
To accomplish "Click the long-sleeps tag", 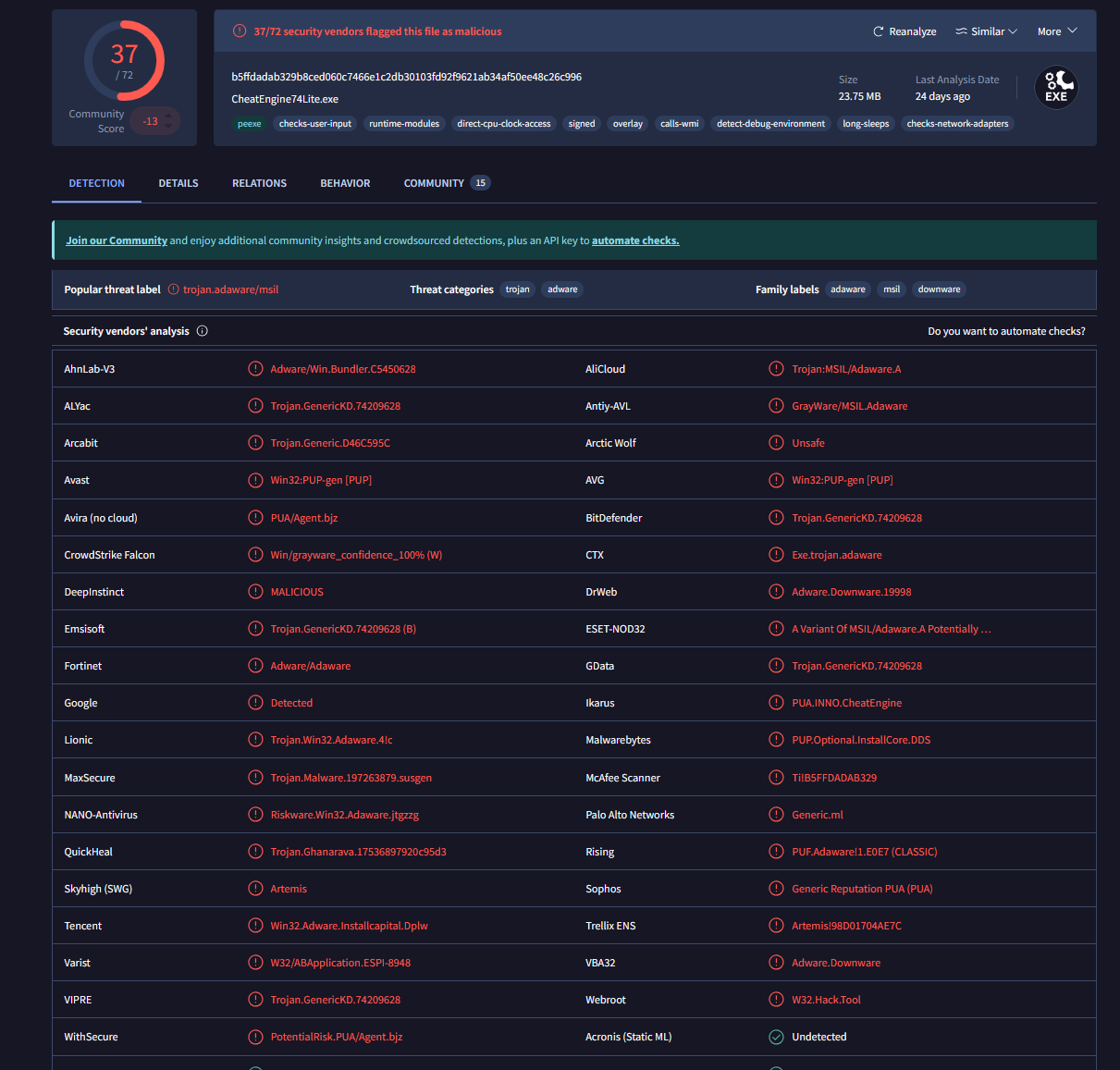I will coord(866,124).
